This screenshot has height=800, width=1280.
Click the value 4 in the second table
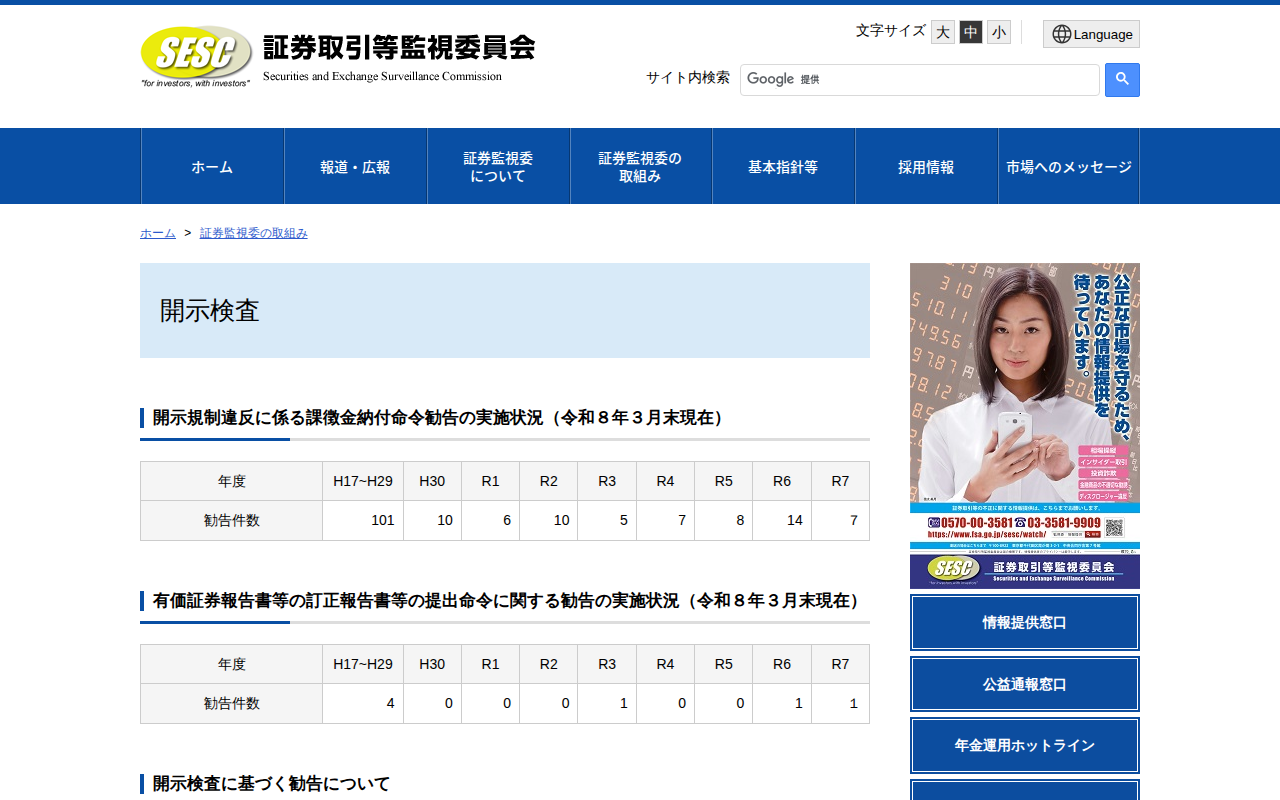click(391, 703)
